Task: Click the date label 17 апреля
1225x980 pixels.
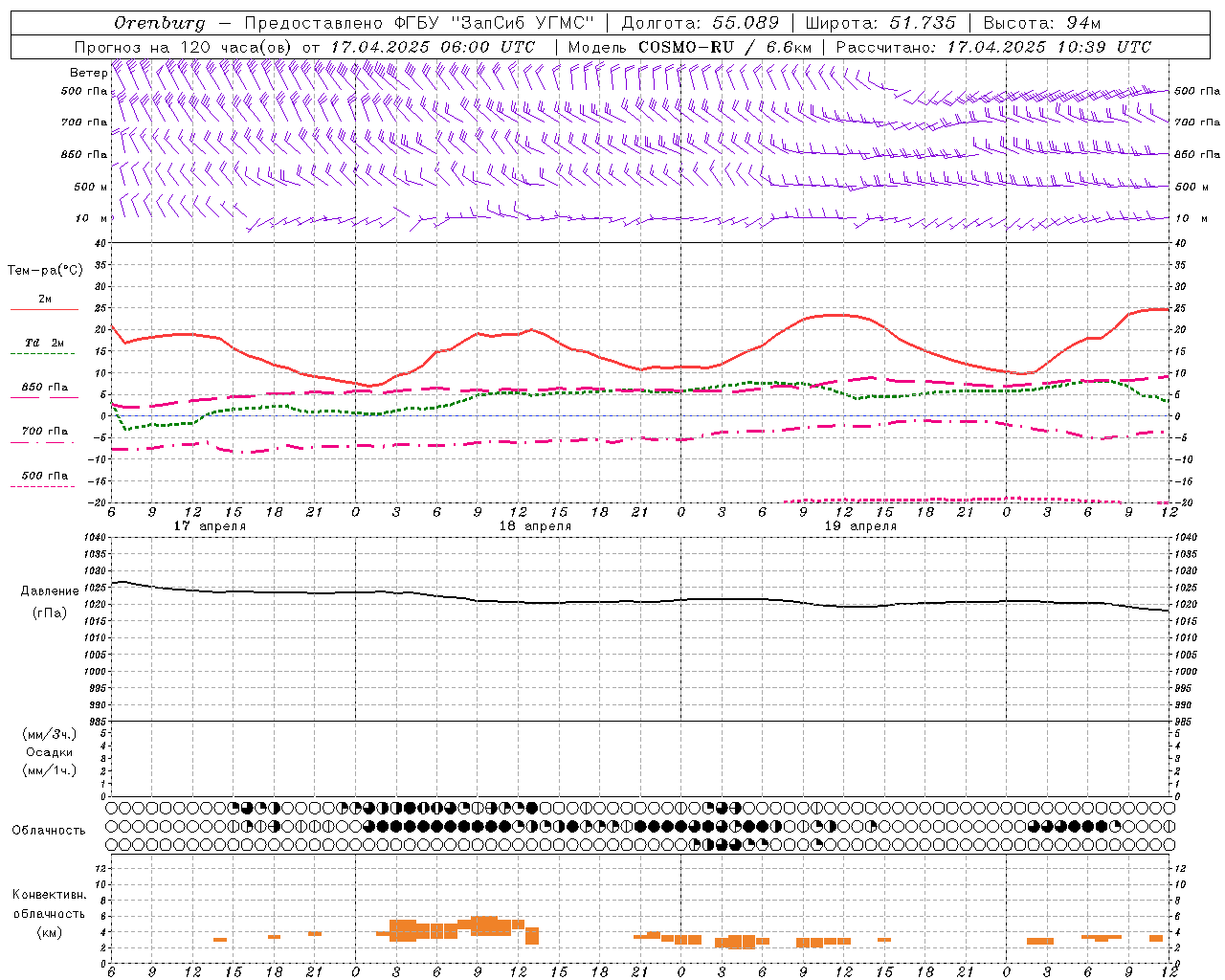Action: 210,526
